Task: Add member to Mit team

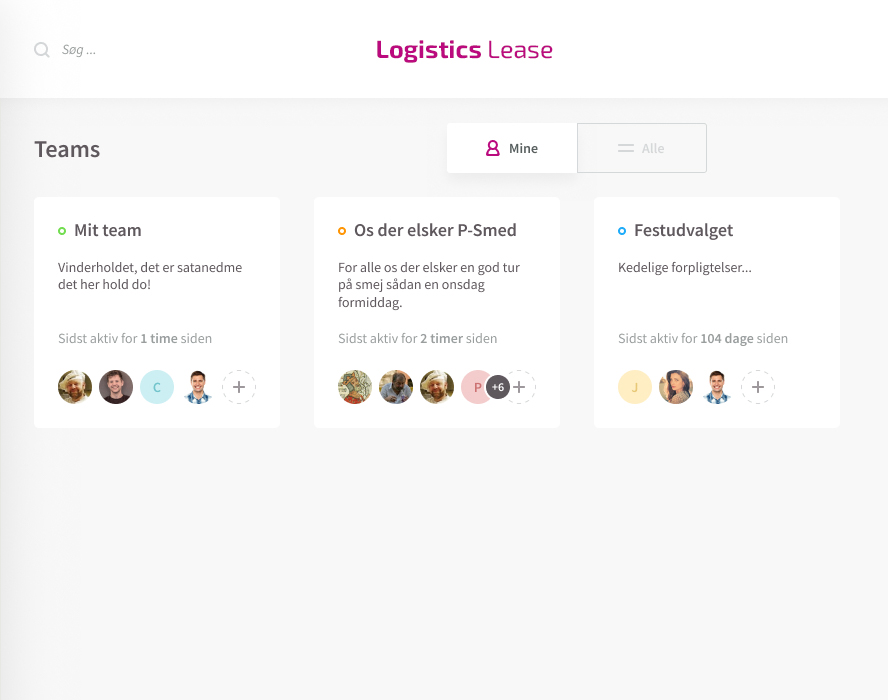Action: (x=239, y=387)
